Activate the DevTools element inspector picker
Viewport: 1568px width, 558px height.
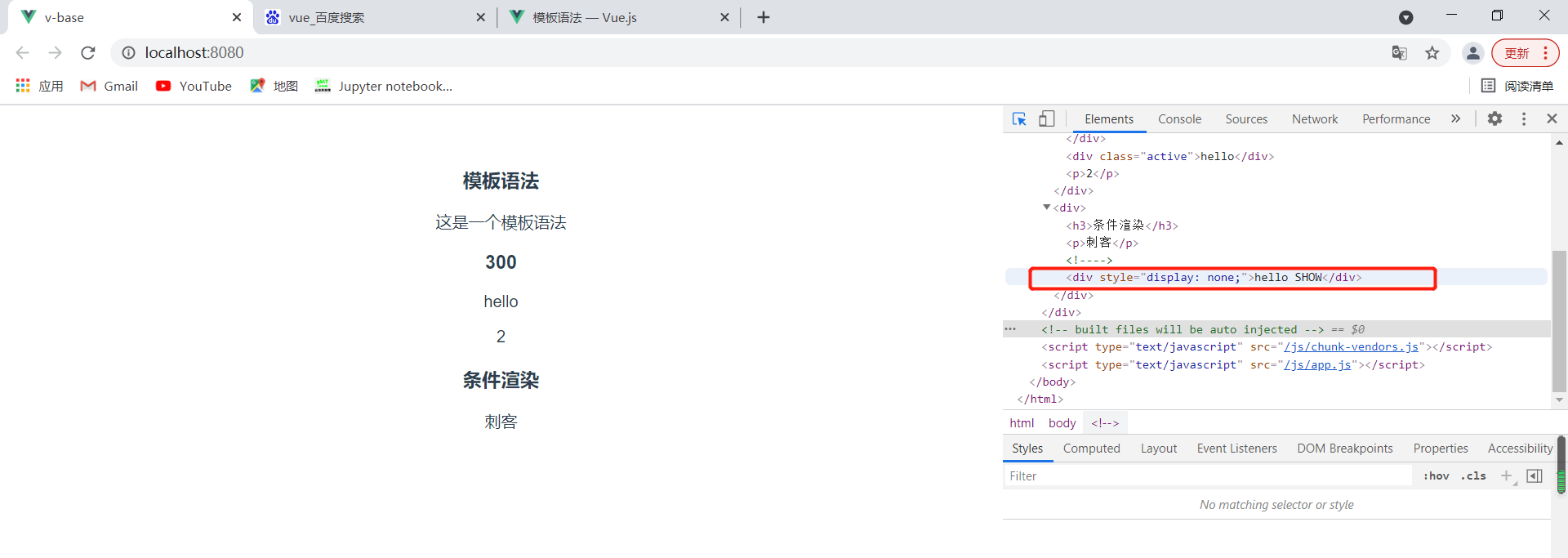tap(1019, 119)
